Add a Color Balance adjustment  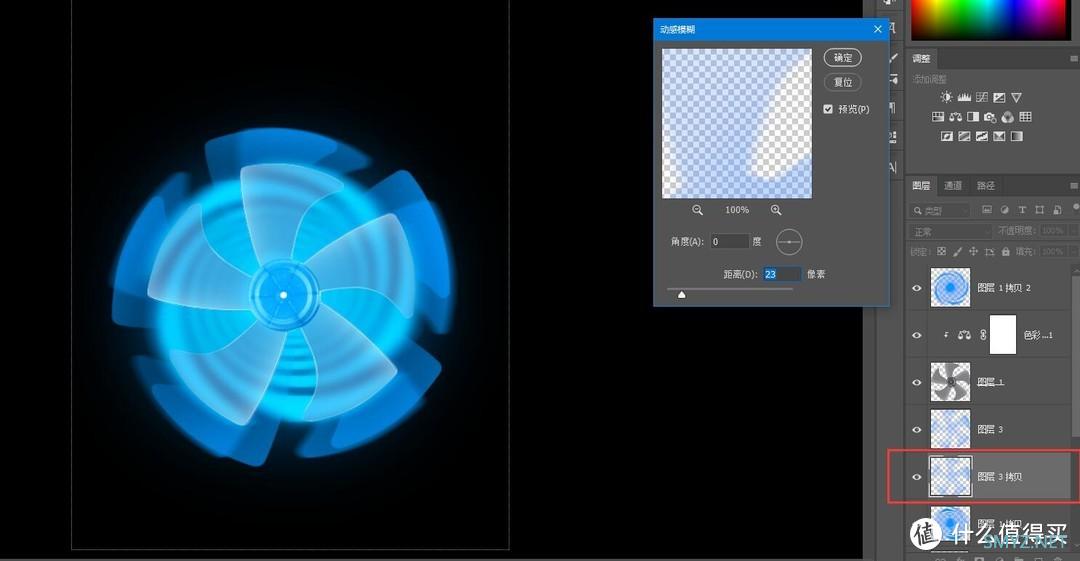tap(955, 116)
